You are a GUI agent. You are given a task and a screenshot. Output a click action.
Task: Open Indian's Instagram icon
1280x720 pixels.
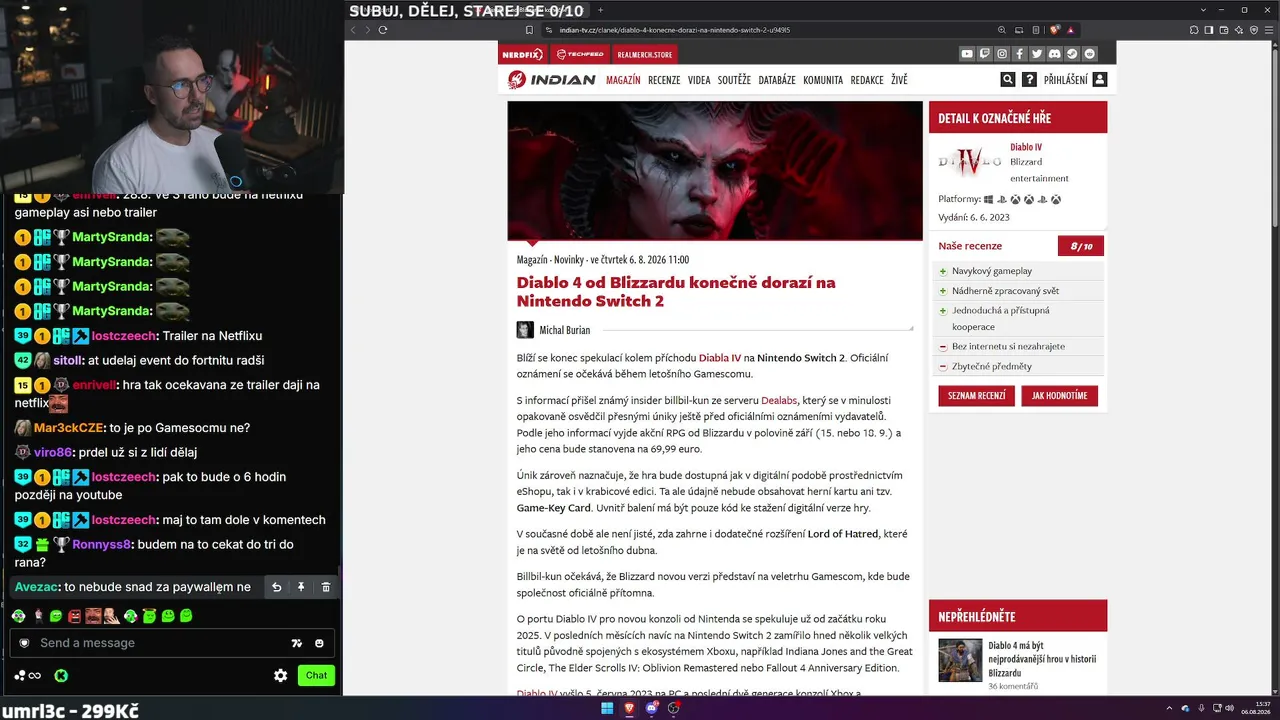1002,54
